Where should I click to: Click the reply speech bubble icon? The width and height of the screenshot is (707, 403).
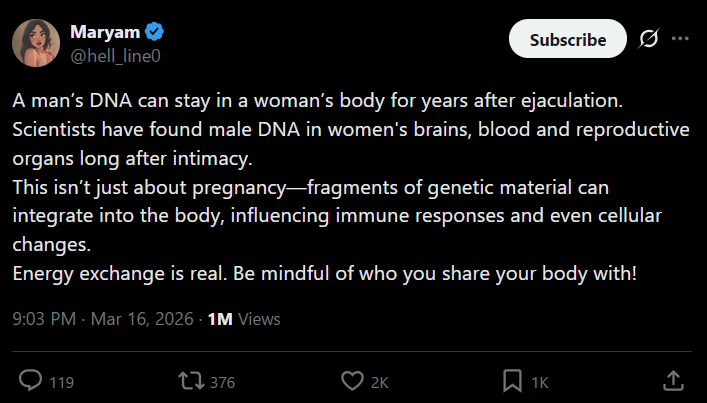32,380
